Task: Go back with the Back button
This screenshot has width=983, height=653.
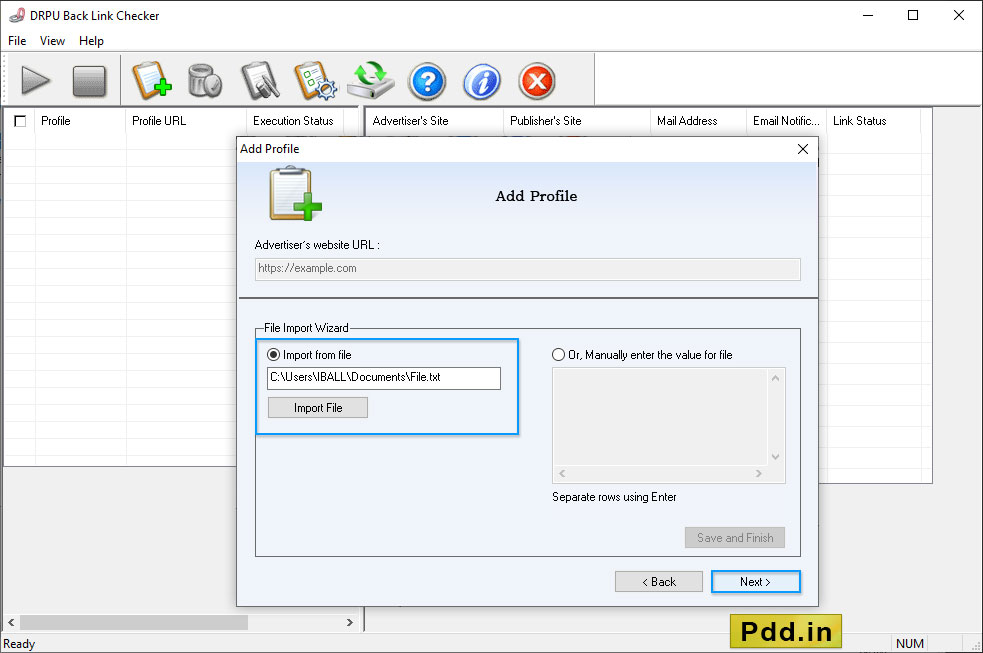Action: coord(659,582)
